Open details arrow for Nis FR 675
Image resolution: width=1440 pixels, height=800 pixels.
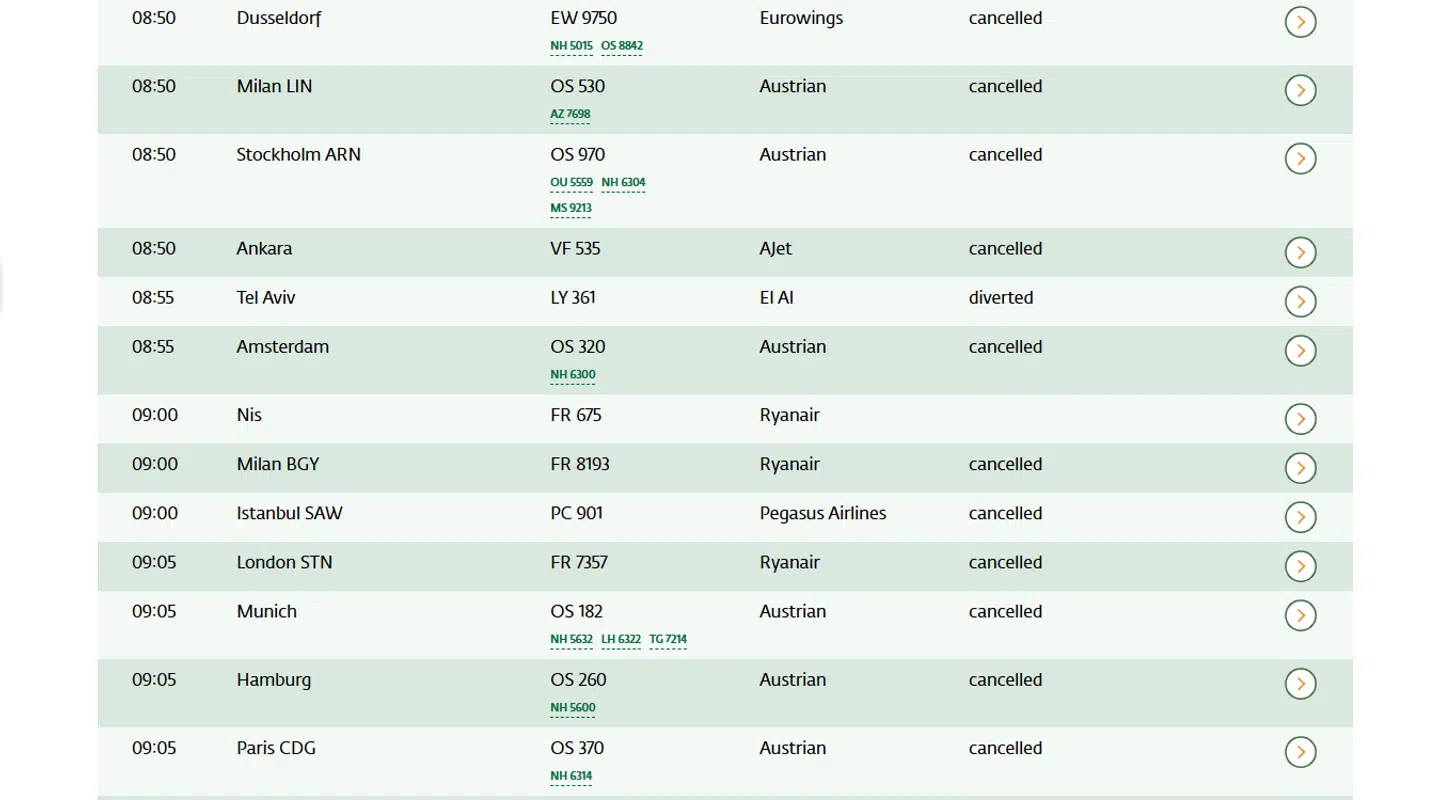1300,419
